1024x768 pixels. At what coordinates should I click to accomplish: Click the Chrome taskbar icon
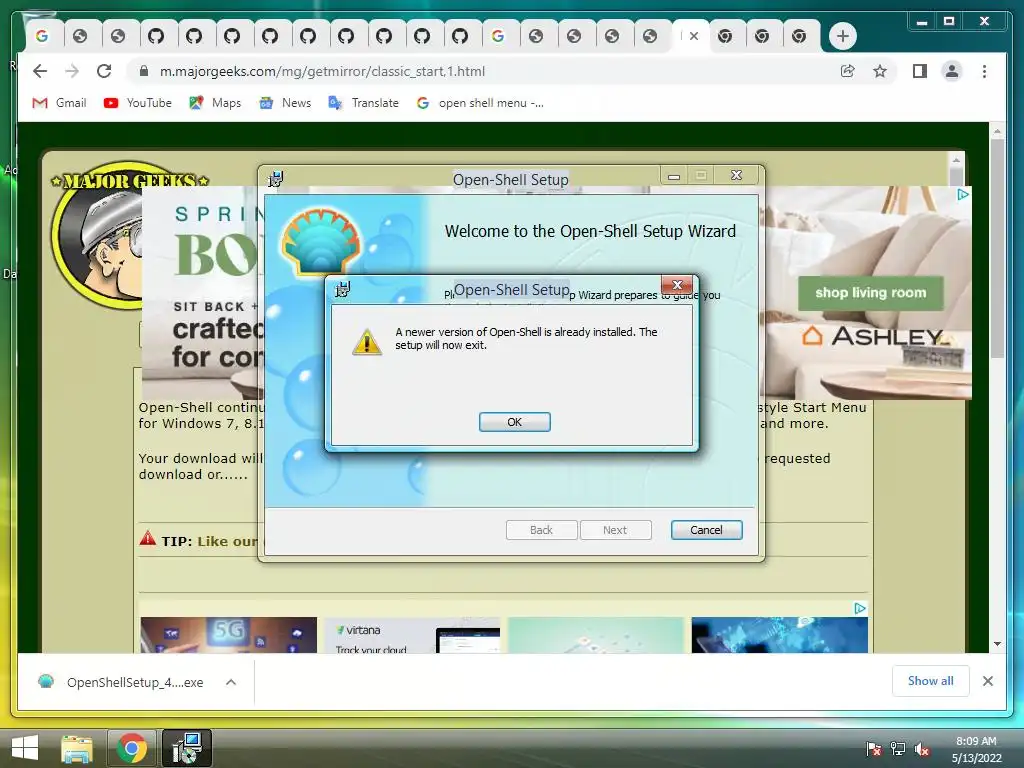(132, 748)
